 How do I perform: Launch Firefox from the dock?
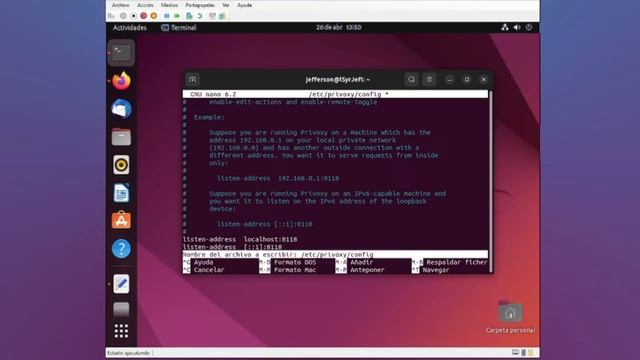tap(121, 81)
